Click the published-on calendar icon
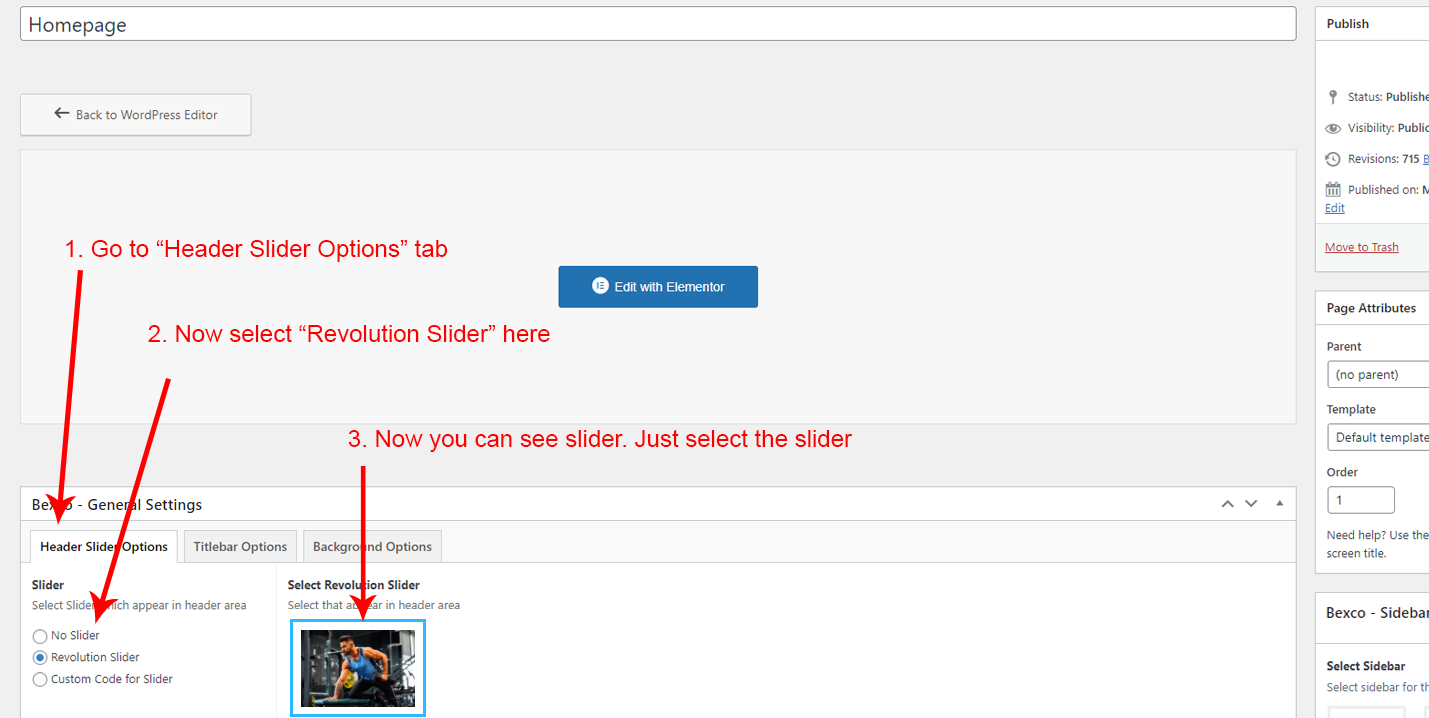 [x=1332, y=189]
